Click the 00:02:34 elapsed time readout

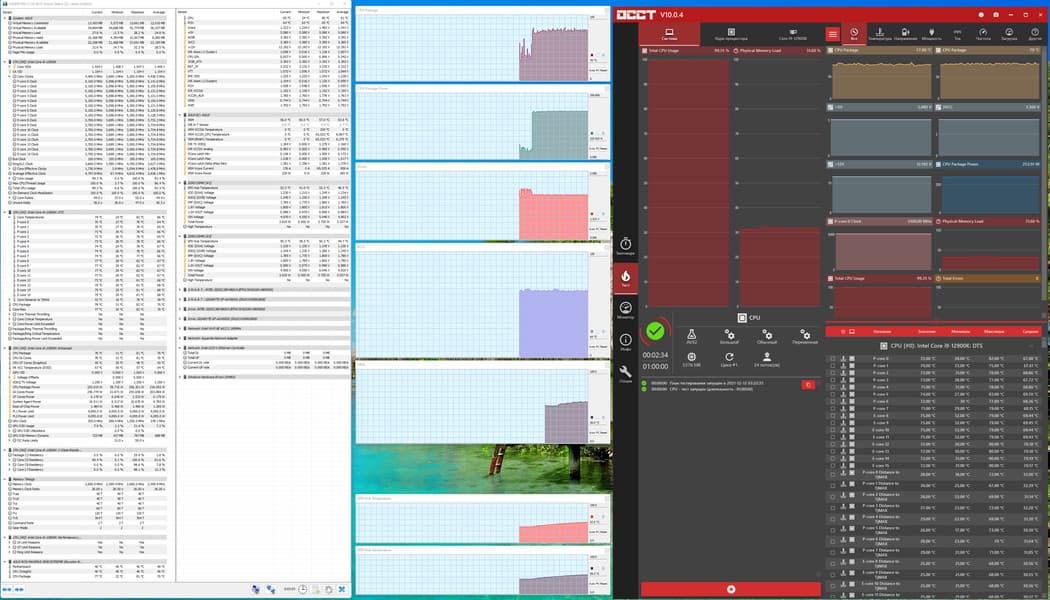(655, 355)
